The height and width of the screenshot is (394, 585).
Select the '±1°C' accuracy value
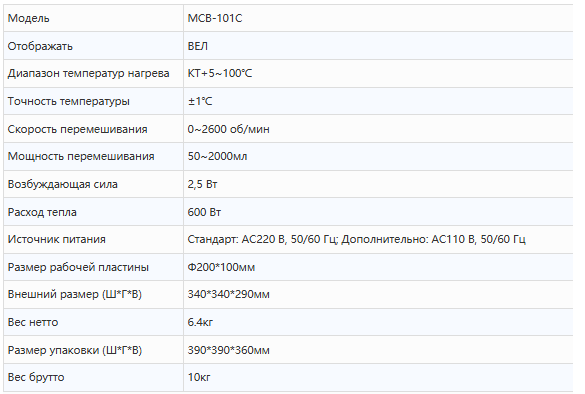click(x=200, y=101)
